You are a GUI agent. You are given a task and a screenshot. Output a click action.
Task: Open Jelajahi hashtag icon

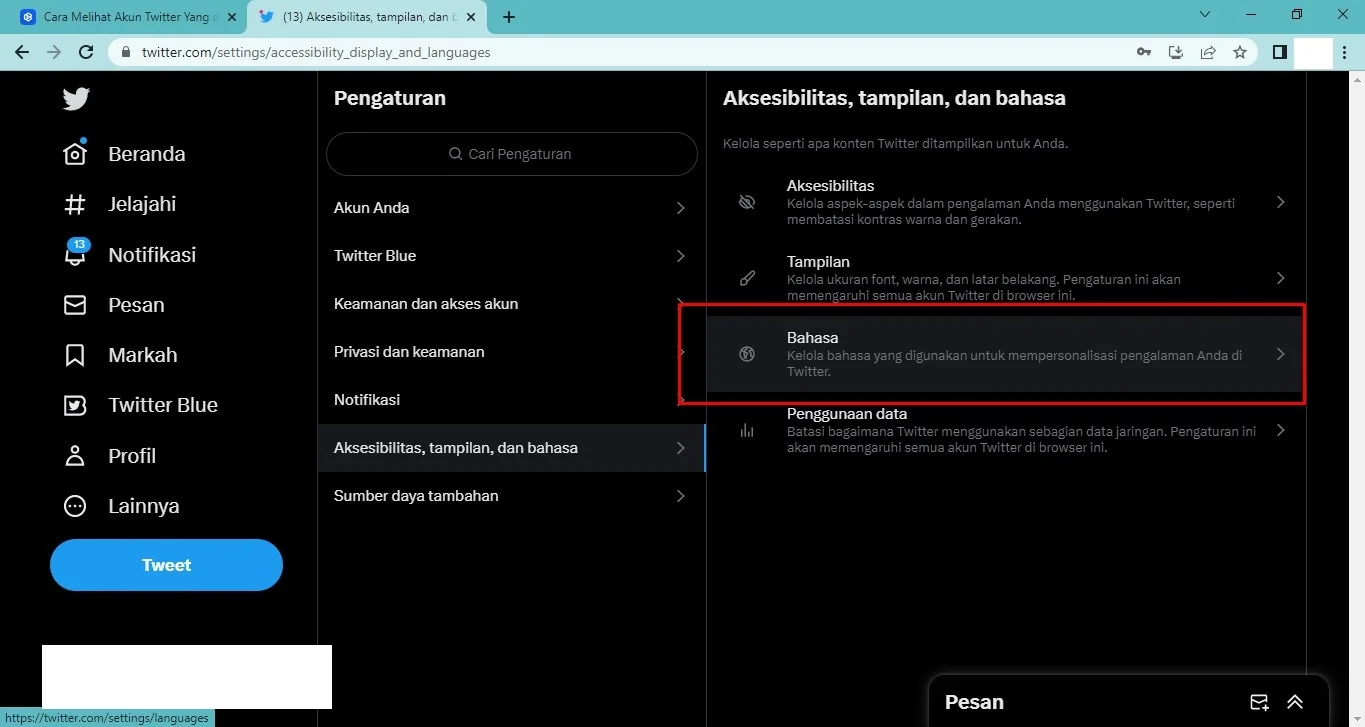point(75,204)
